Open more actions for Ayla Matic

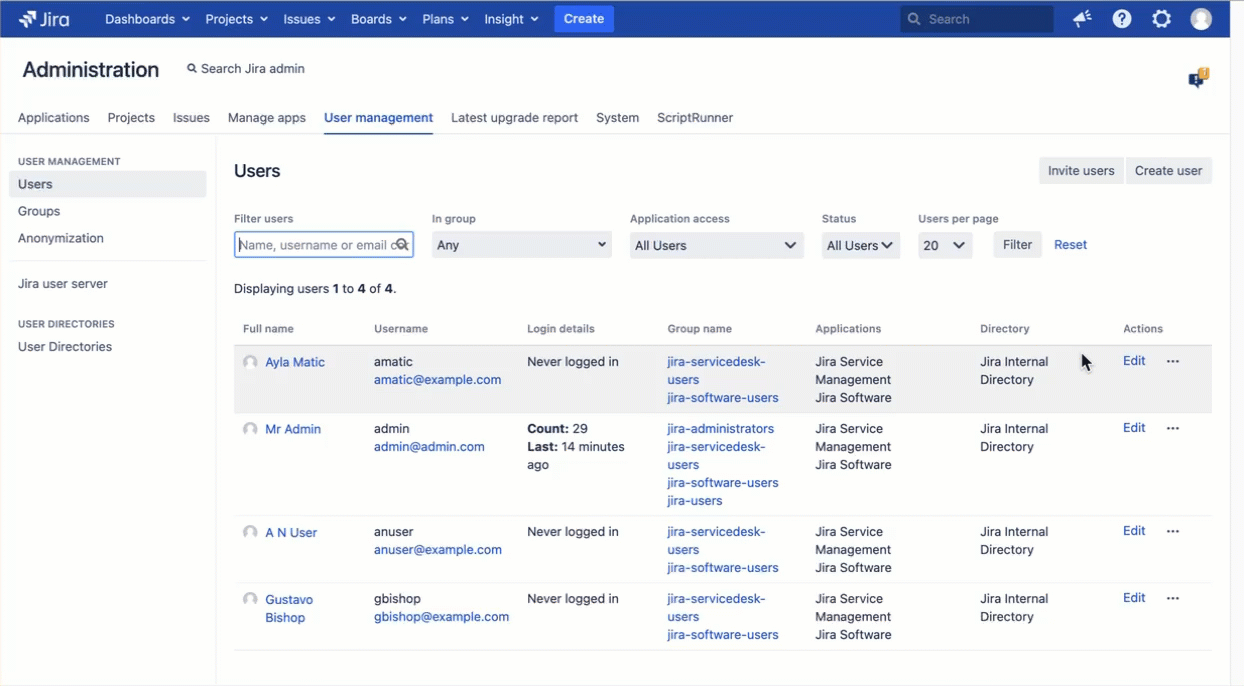[1173, 361]
